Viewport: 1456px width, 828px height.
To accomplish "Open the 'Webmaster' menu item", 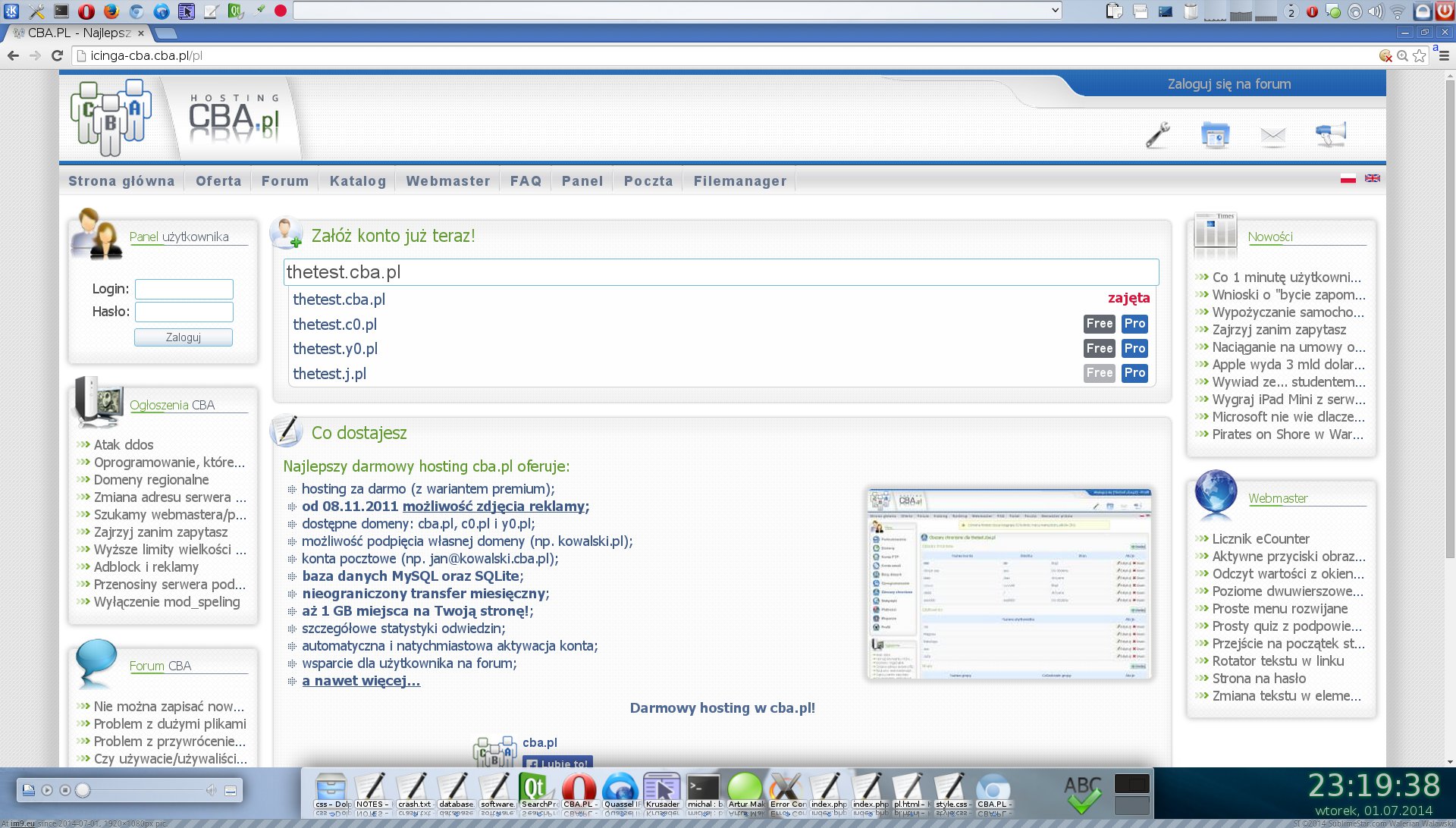I will [x=447, y=181].
